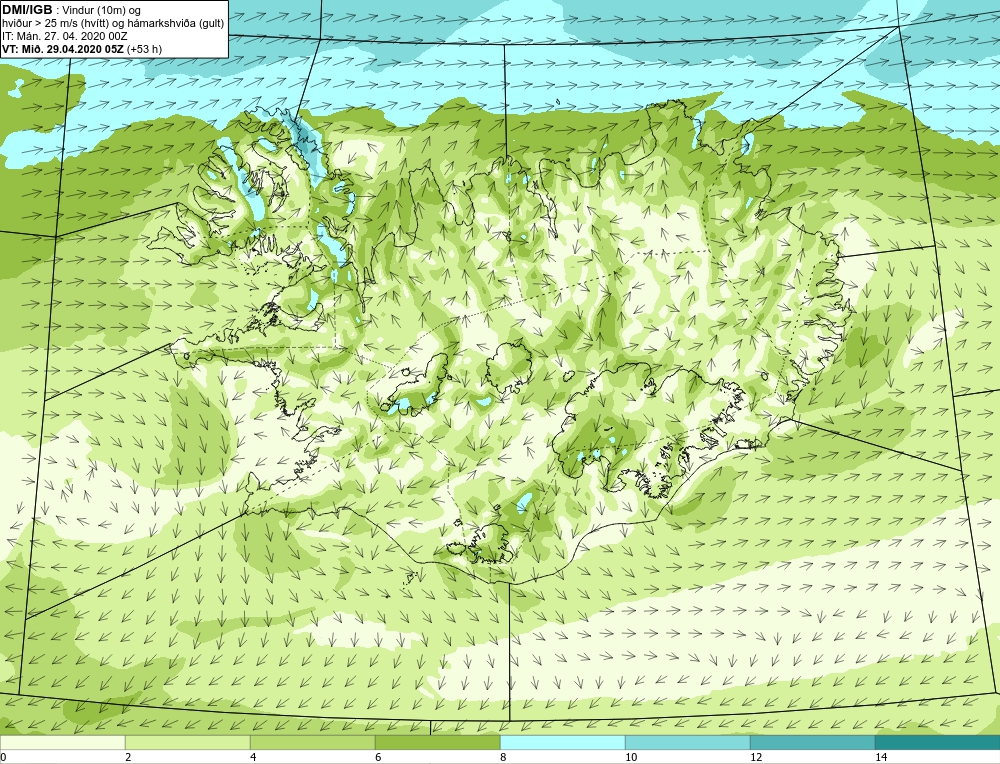The image size is (1000, 764).
Task: Click the 4–6 m/s green legend swatch
Action: coord(312,743)
